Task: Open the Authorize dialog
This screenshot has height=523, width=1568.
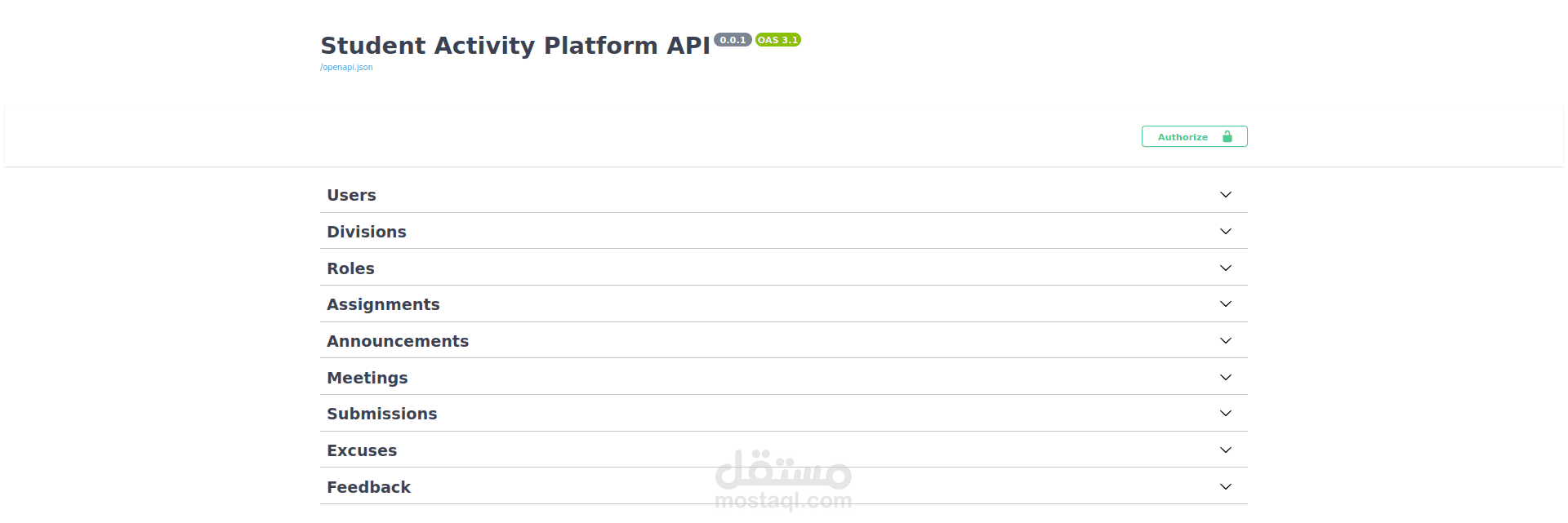Action: click(x=1183, y=136)
